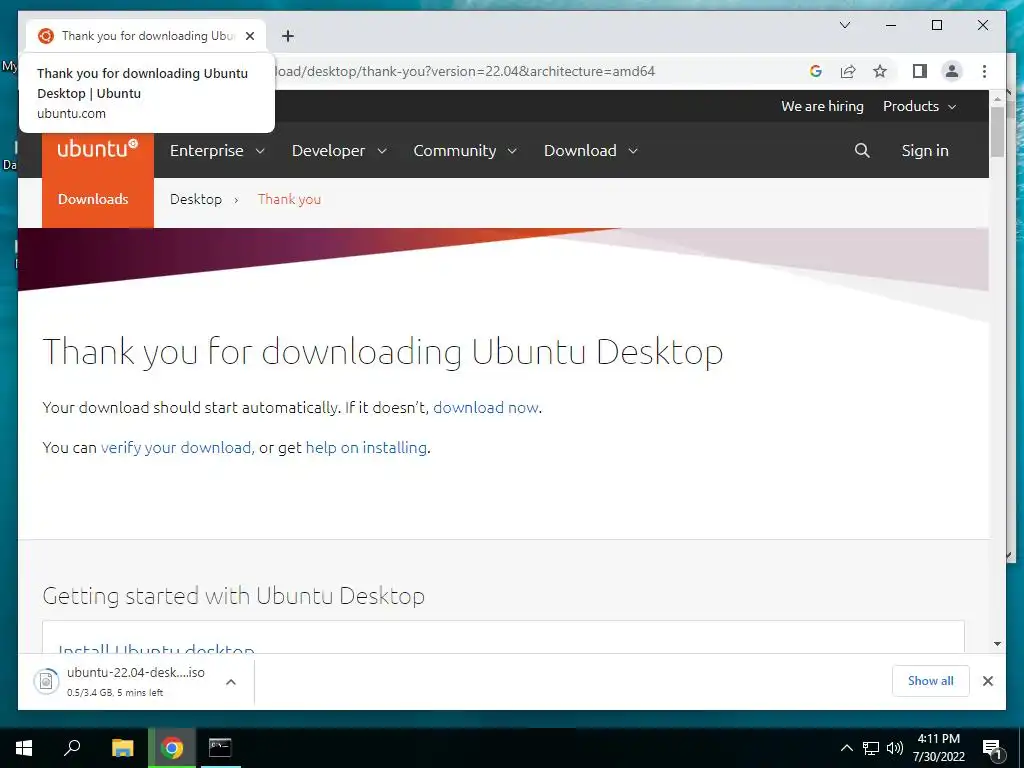
Task: Click the page vertical scrollbar thumb
Action: (997, 132)
